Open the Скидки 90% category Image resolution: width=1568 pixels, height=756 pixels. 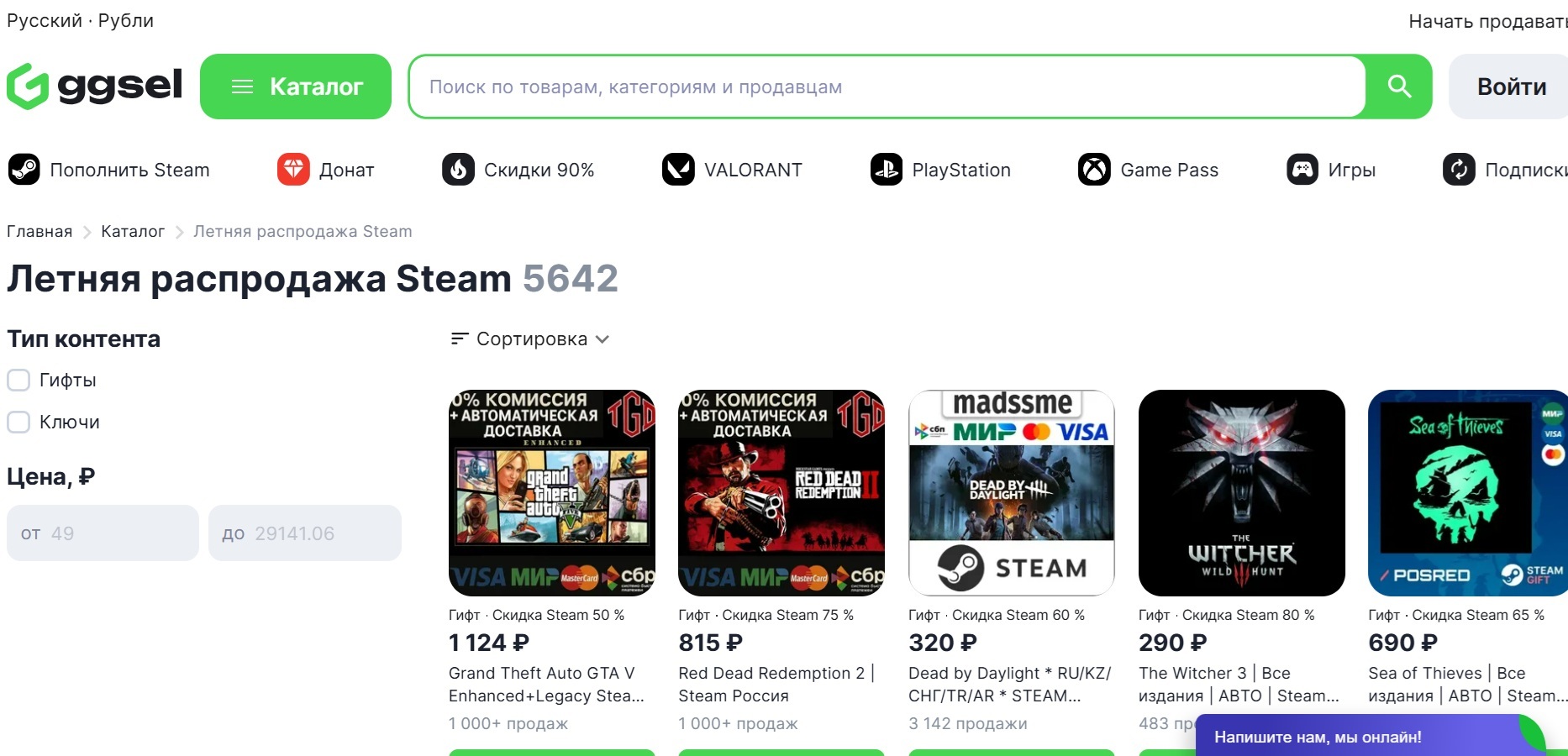click(x=518, y=170)
